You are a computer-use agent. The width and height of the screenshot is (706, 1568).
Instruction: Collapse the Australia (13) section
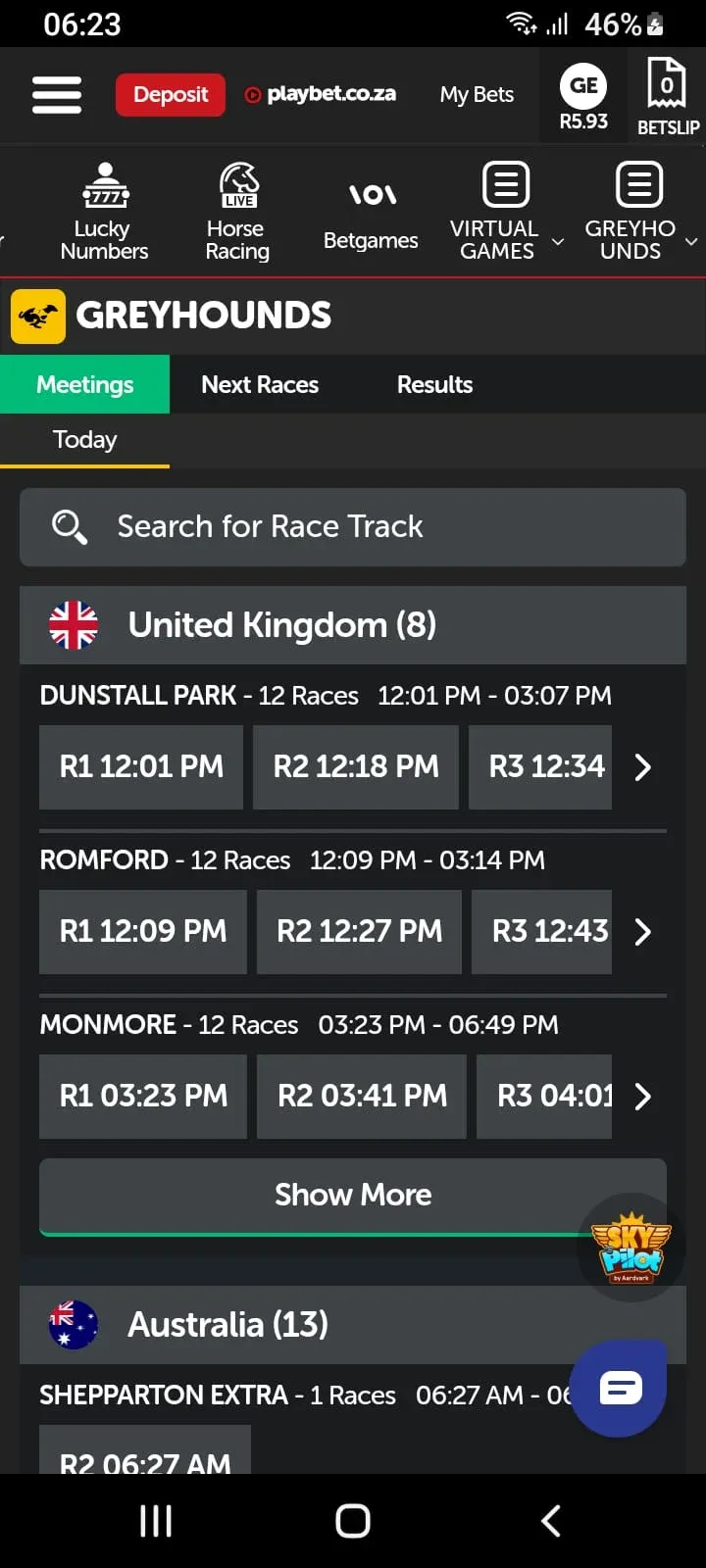[x=353, y=1325]
